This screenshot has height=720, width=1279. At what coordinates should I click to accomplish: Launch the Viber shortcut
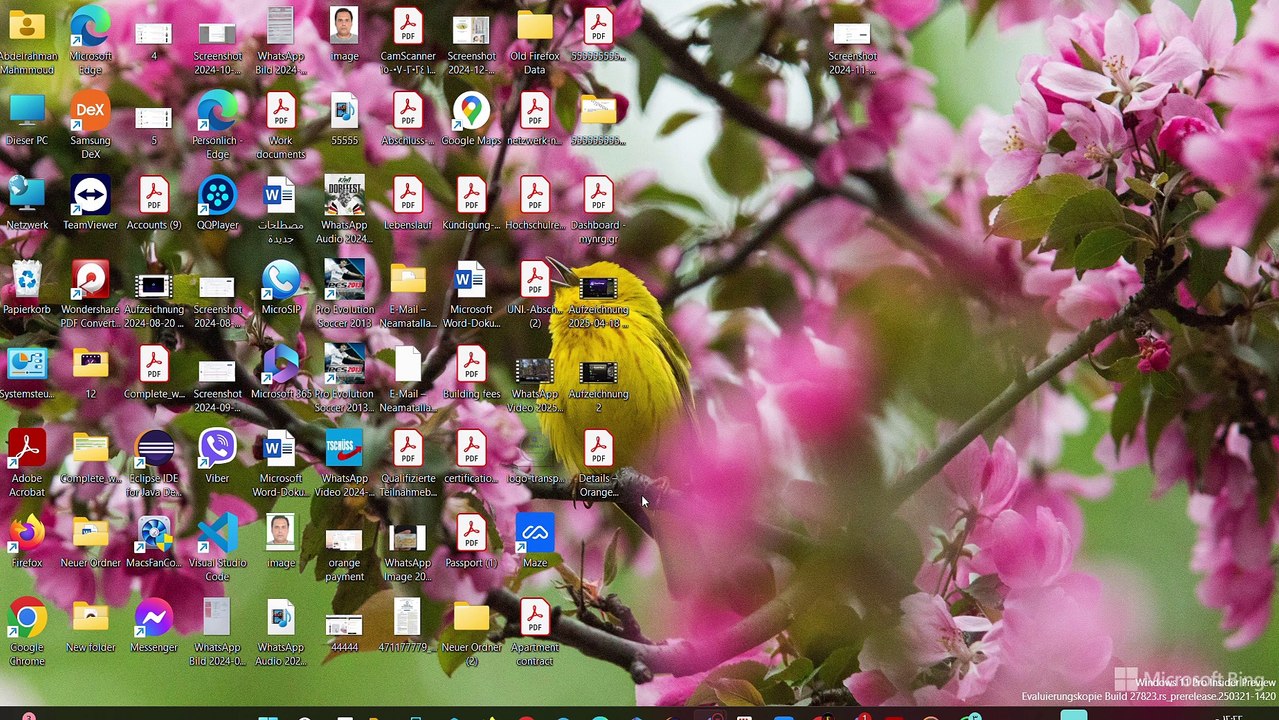coord(217,456)
